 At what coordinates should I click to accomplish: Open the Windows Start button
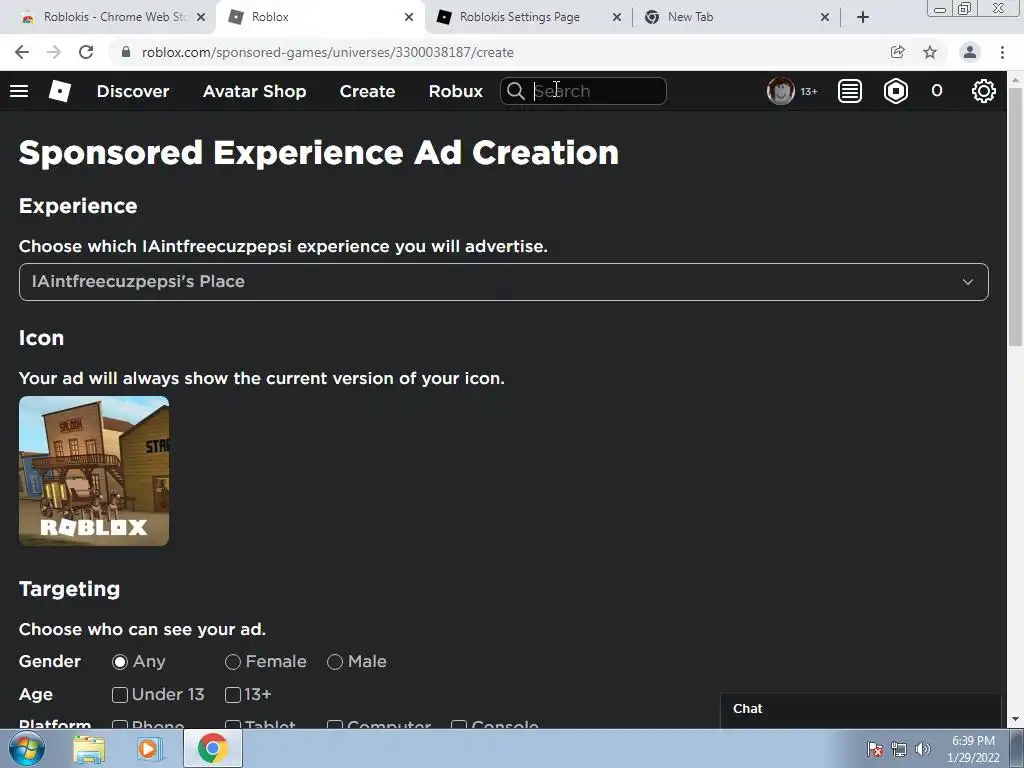(x=27, y=748)
